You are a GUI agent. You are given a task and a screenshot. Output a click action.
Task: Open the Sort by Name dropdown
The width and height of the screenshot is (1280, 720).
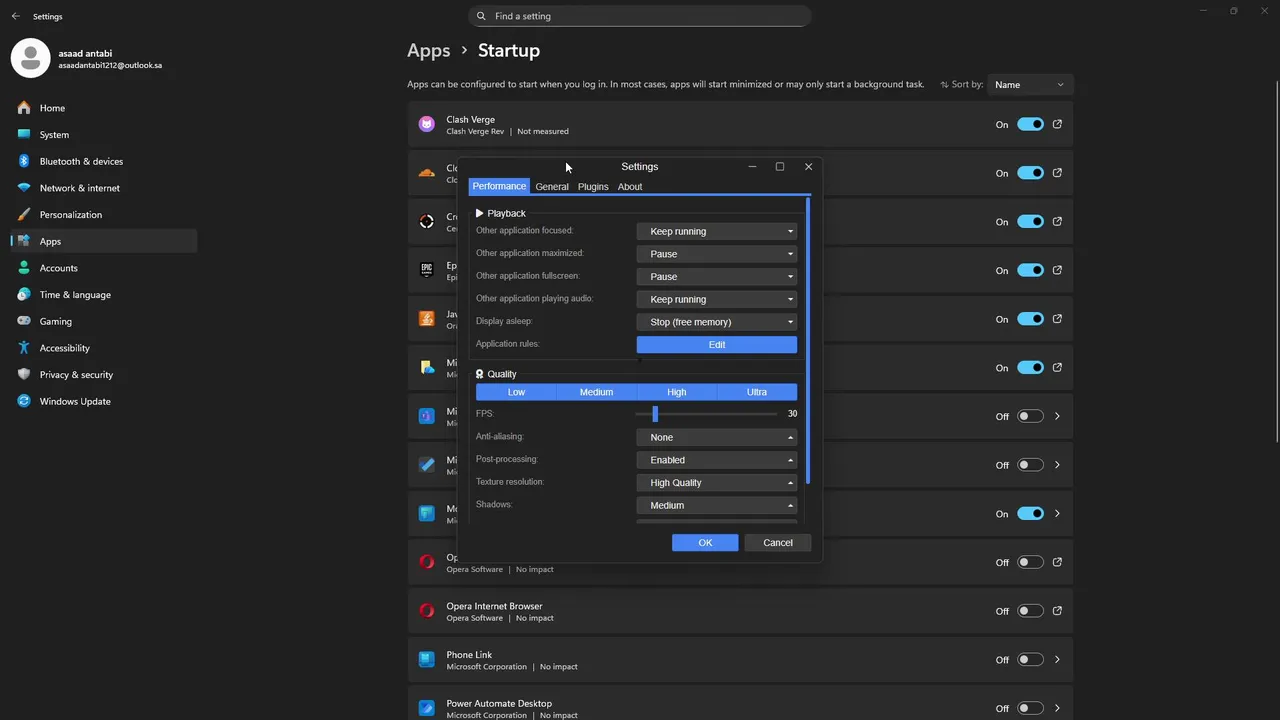click(x=1030, y=85)
